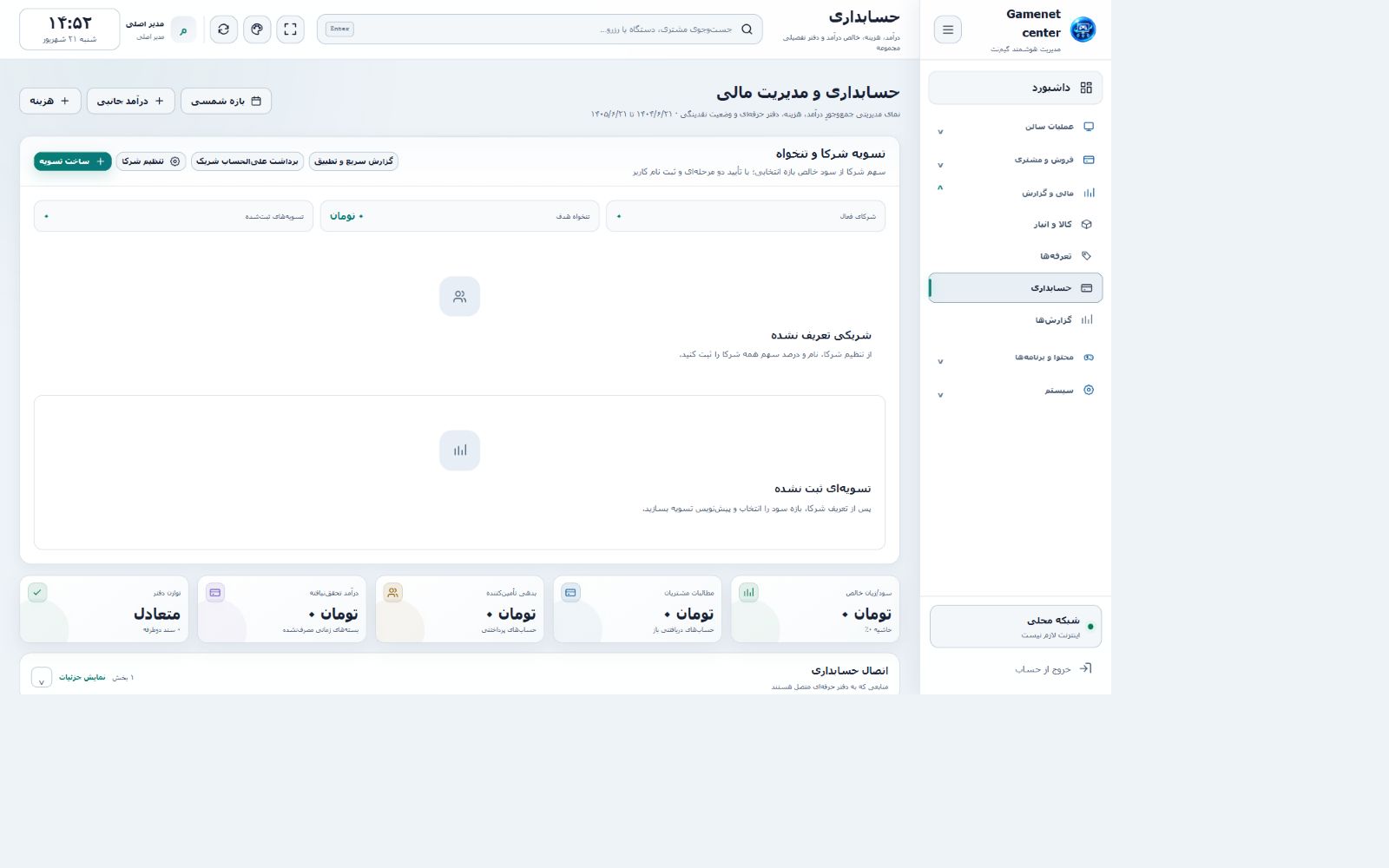Open گزارش‌ها in the sidebar
Image resolution: width=1389 pixels, height=868 pixels.
[x=1016, y=320]
